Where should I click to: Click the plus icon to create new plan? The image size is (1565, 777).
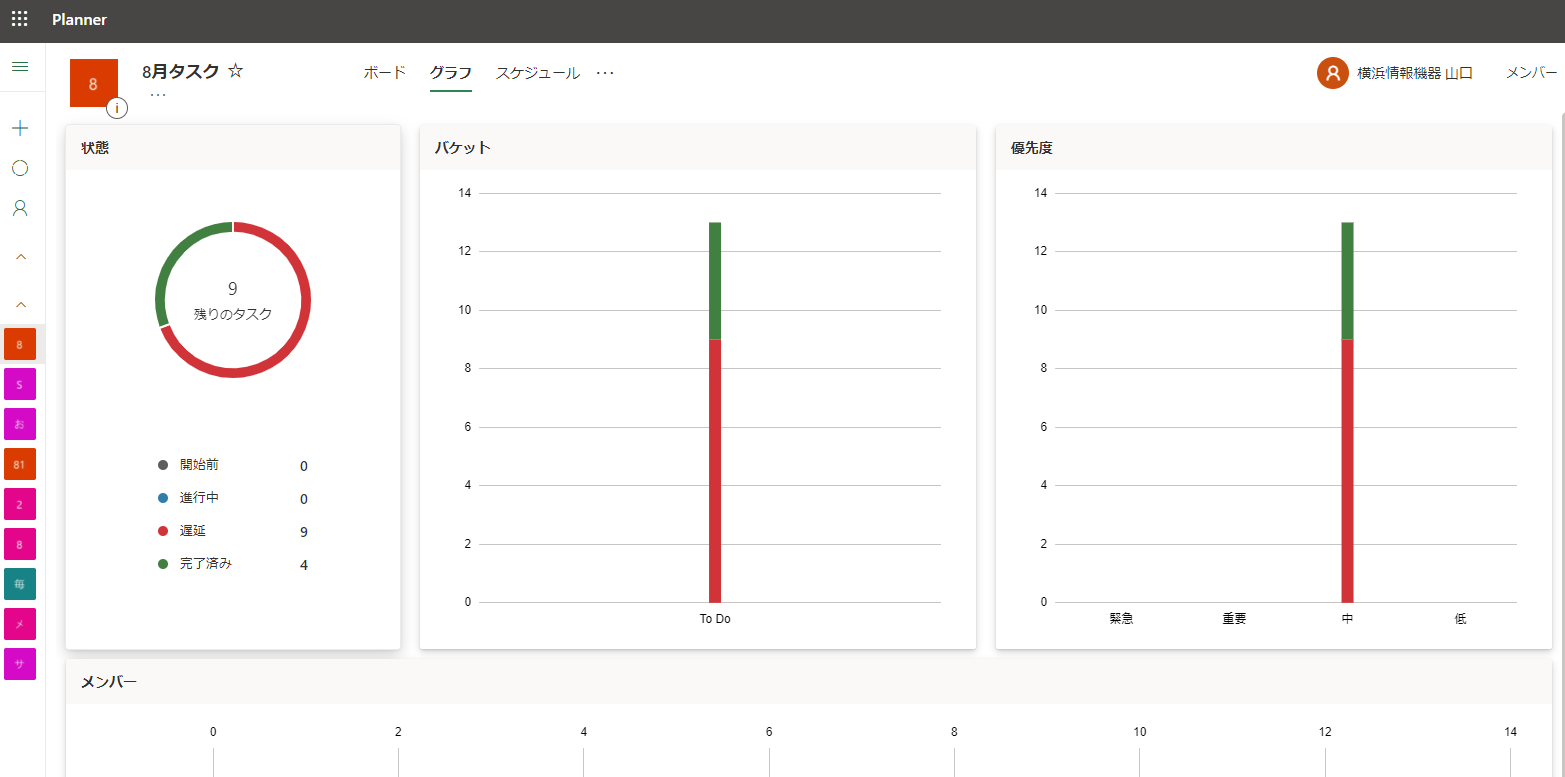[20, 128]
